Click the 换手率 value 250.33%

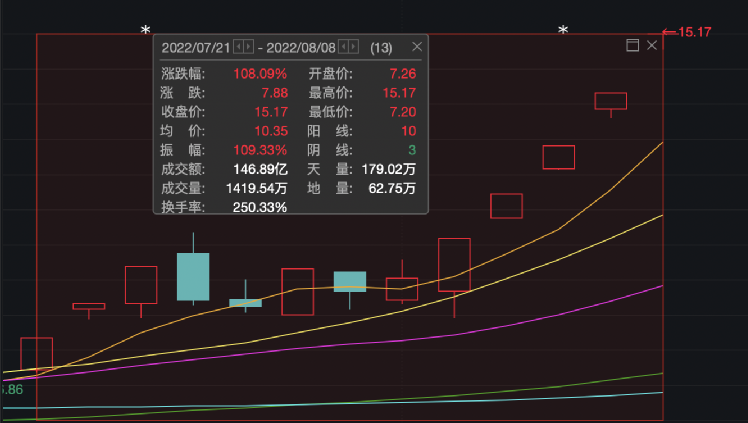point(260,207)
